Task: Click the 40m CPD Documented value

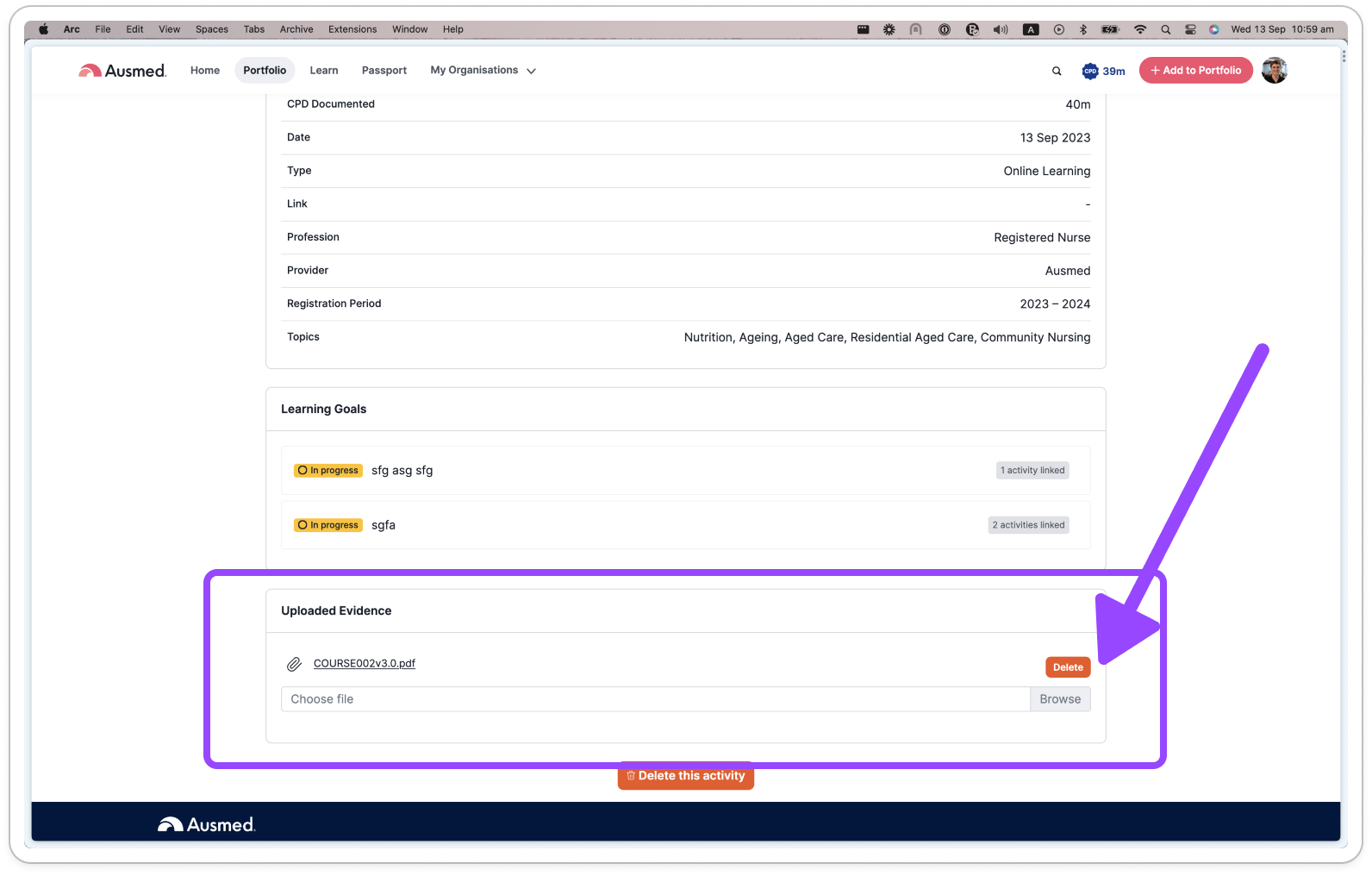Action: point(1078,104)
